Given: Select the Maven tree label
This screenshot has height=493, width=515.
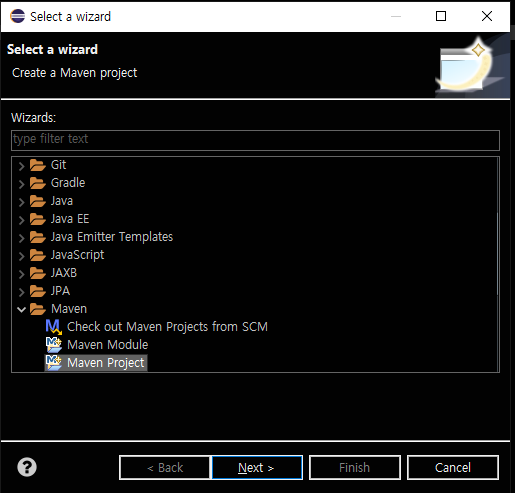Looking at the screenshot, I should pyautogui.click(x=69, y=309).
